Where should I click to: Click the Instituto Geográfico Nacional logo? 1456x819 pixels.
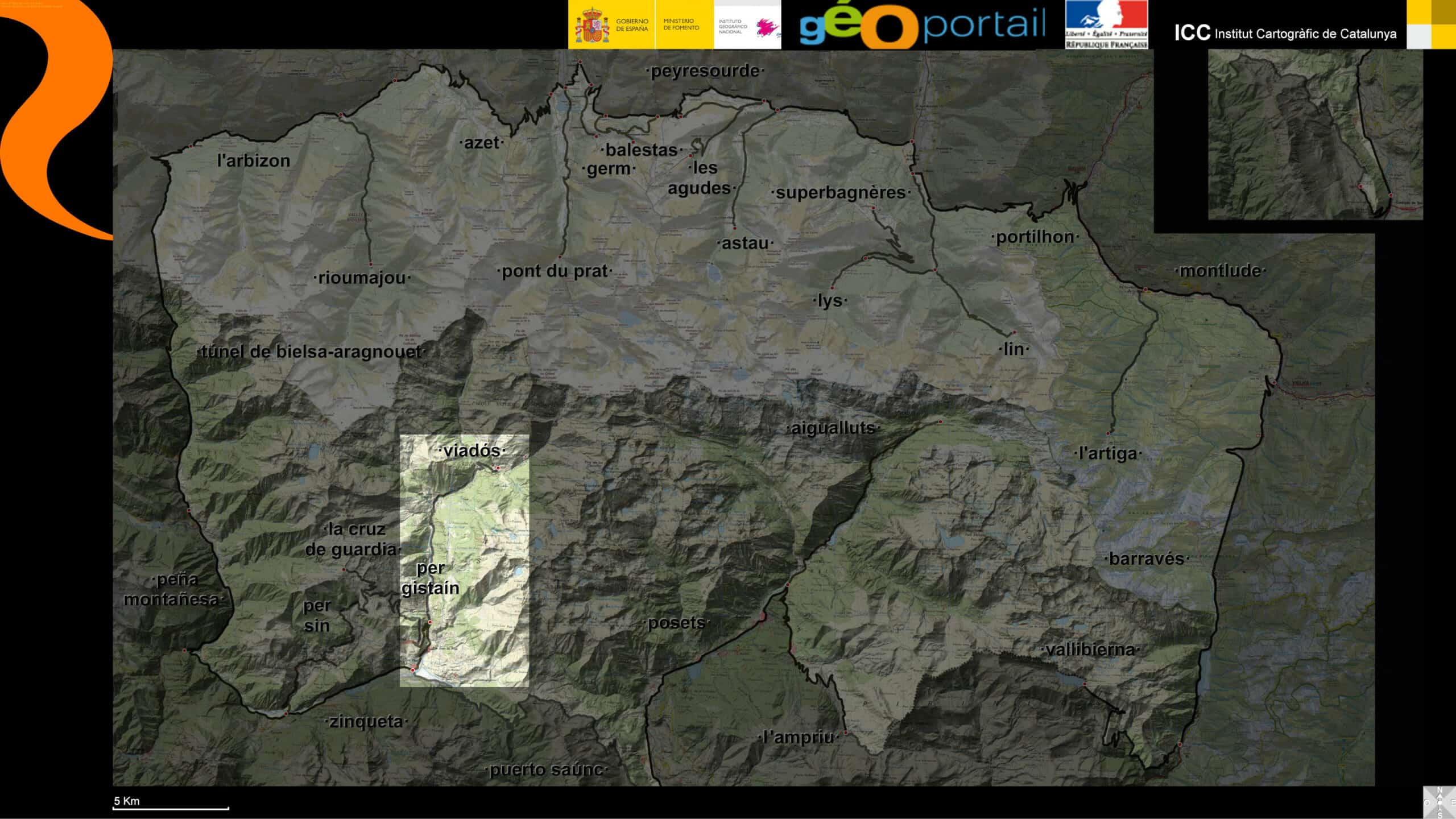click(747, 26)
